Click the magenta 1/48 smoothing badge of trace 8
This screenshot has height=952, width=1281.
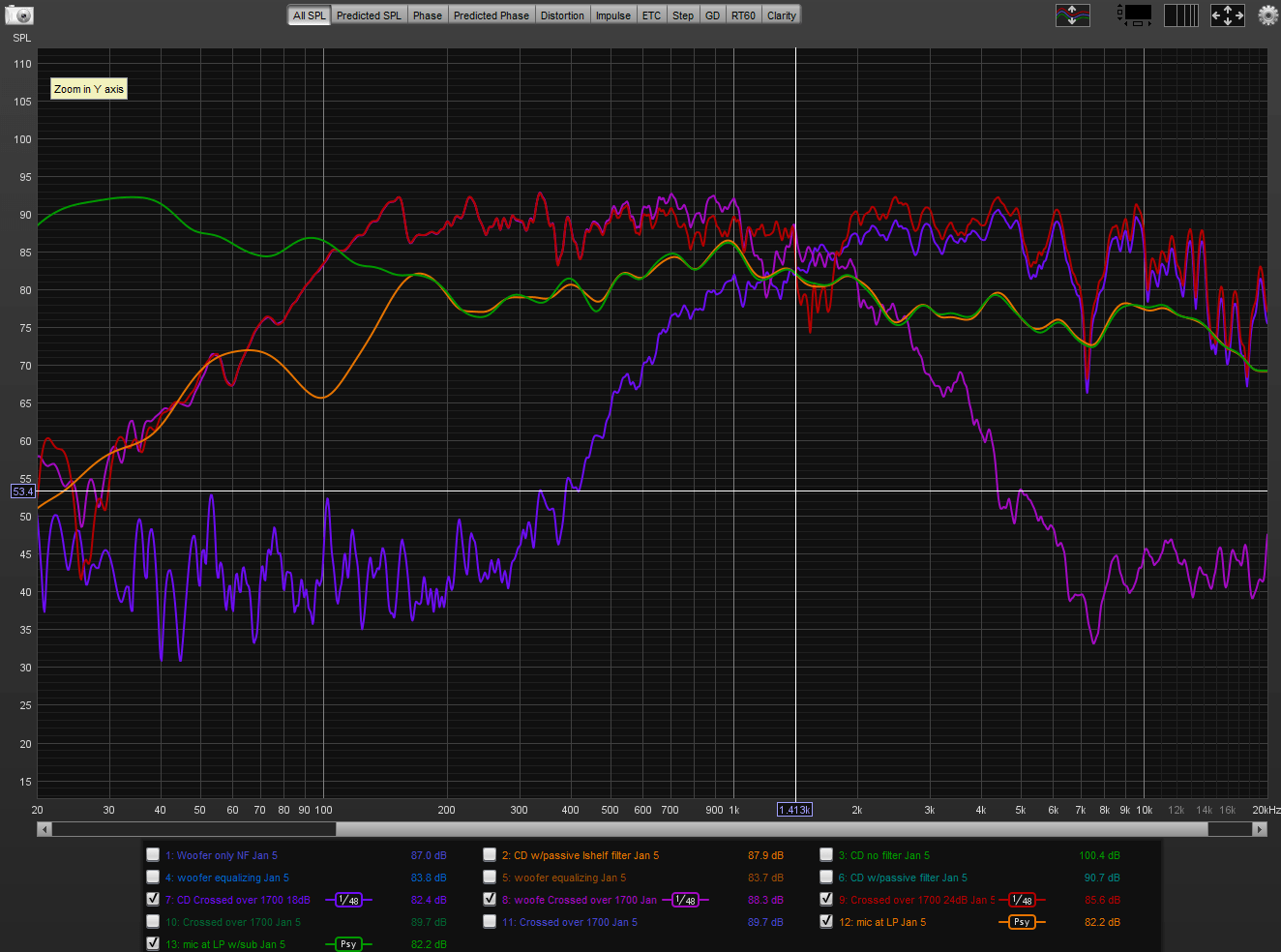(x=685, y=900)
